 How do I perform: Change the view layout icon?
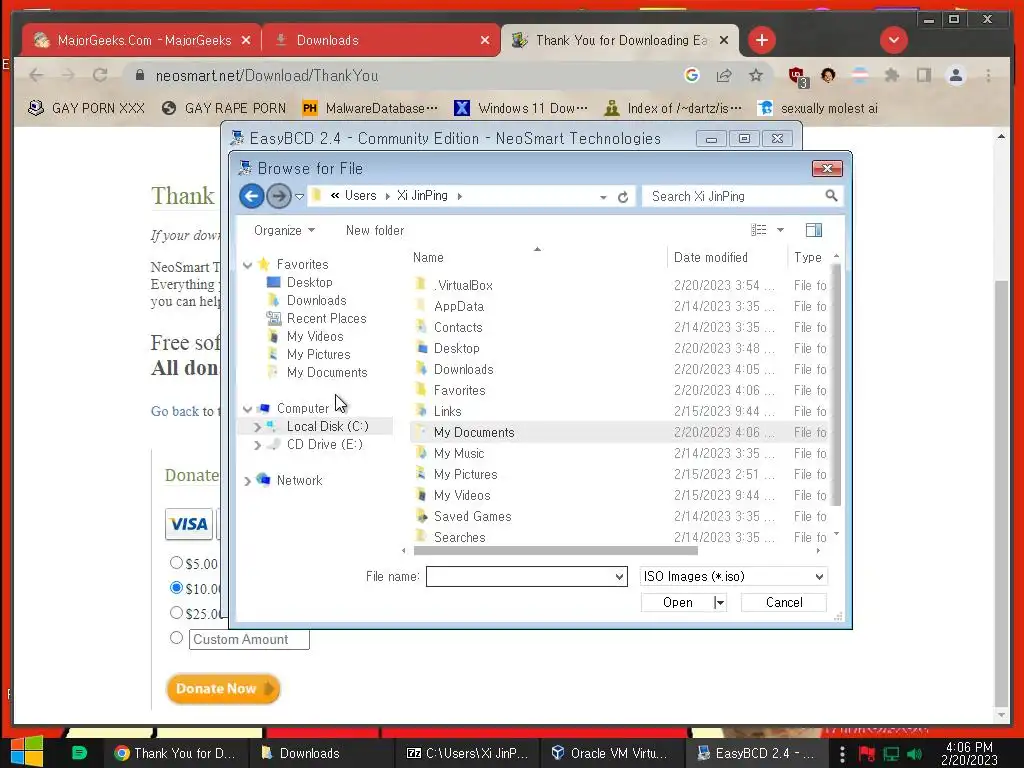point(759,230)
